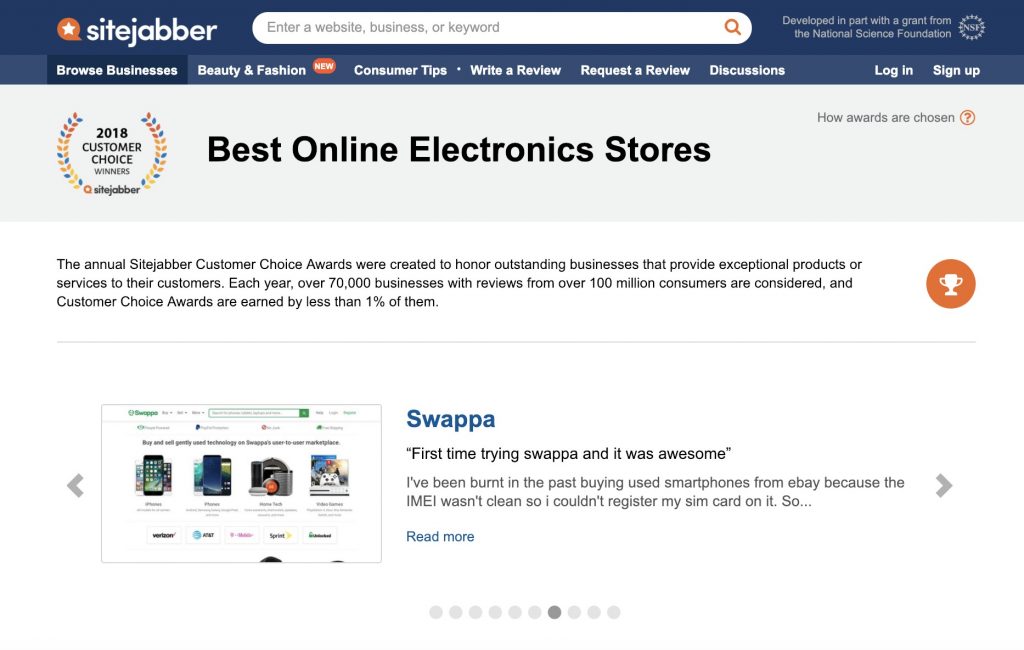Click the Sign up link
1024x650 pixels.
click(x=956, y=70)
